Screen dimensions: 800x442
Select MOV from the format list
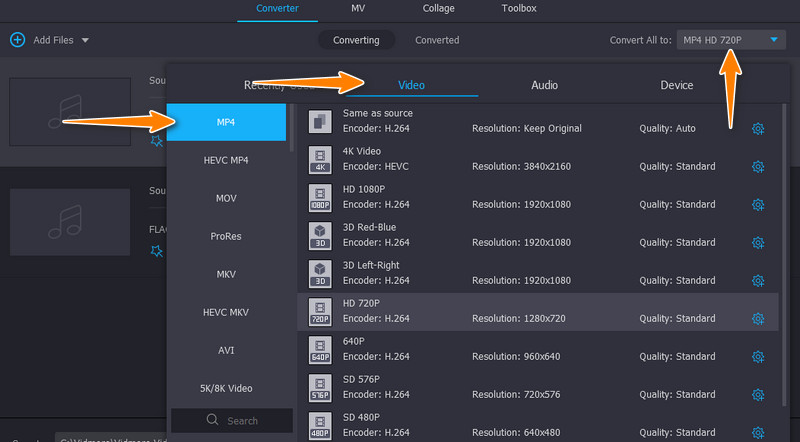click(x=226, y=198)
